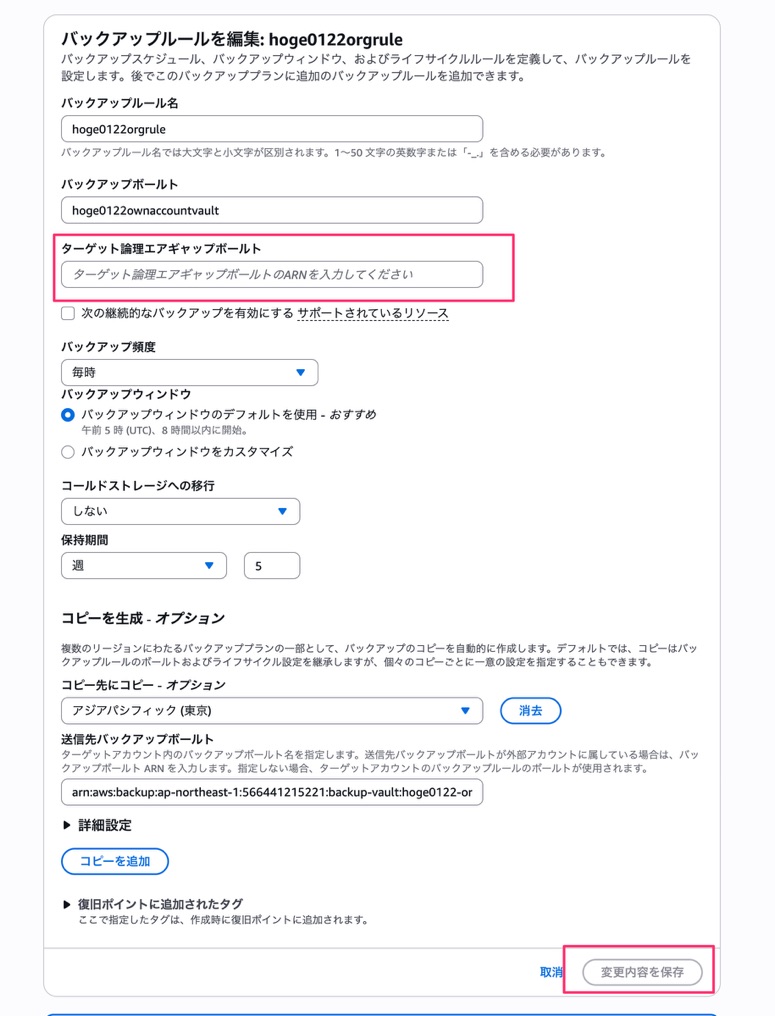Click the 消去 button
This screenshot has height=1016, width=775.
tap(531, 711)
